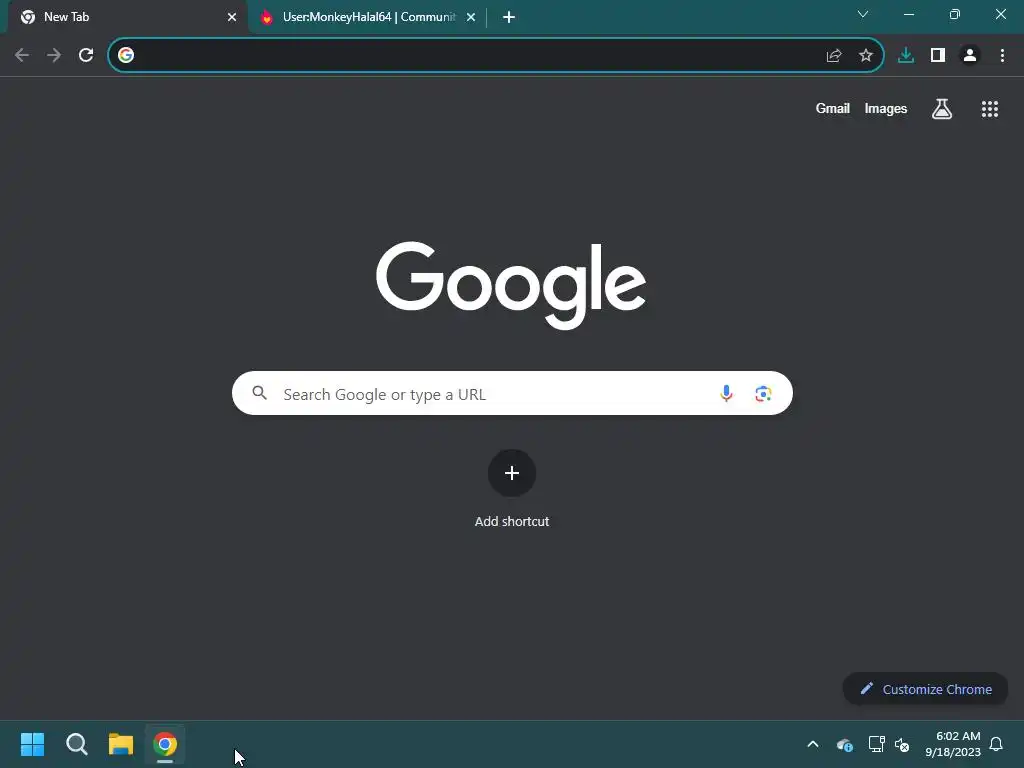Bookmark this tab with star icon
Viewport: 1024px width, 768px height.
[x=866, y=56]
